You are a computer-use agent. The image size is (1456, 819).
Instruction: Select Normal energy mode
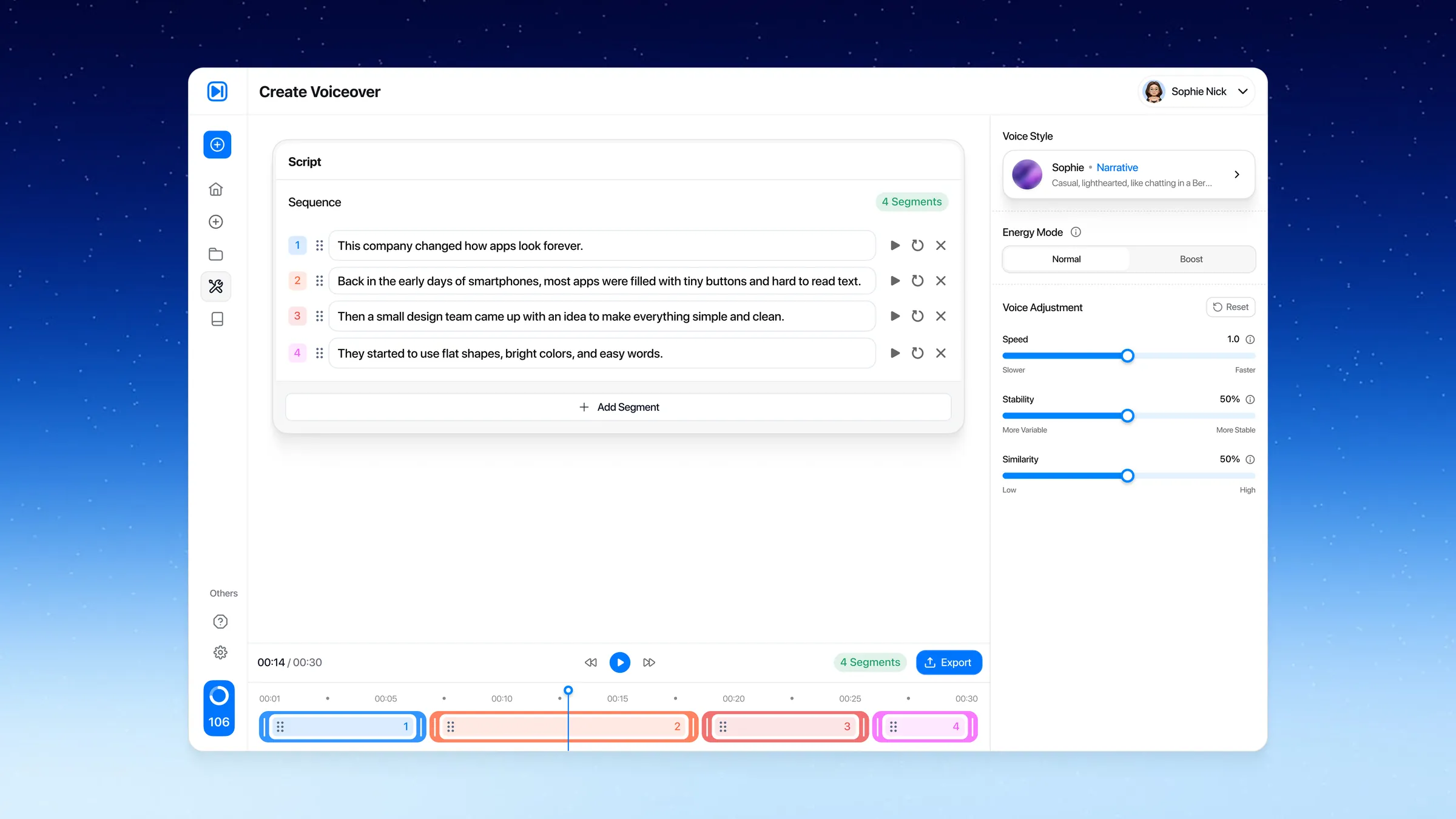[1067, 259]
